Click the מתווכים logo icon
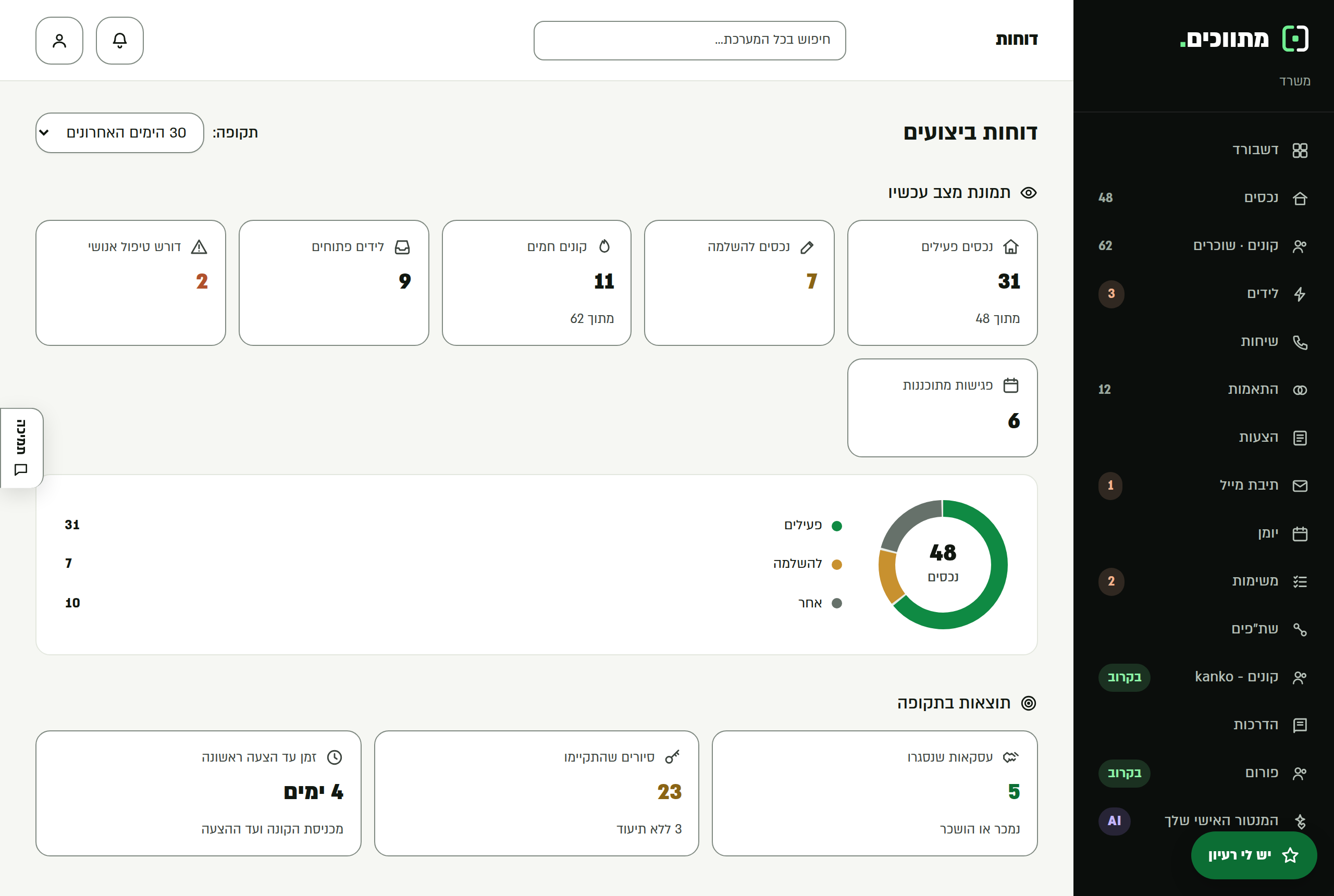 click(1295, 39)
